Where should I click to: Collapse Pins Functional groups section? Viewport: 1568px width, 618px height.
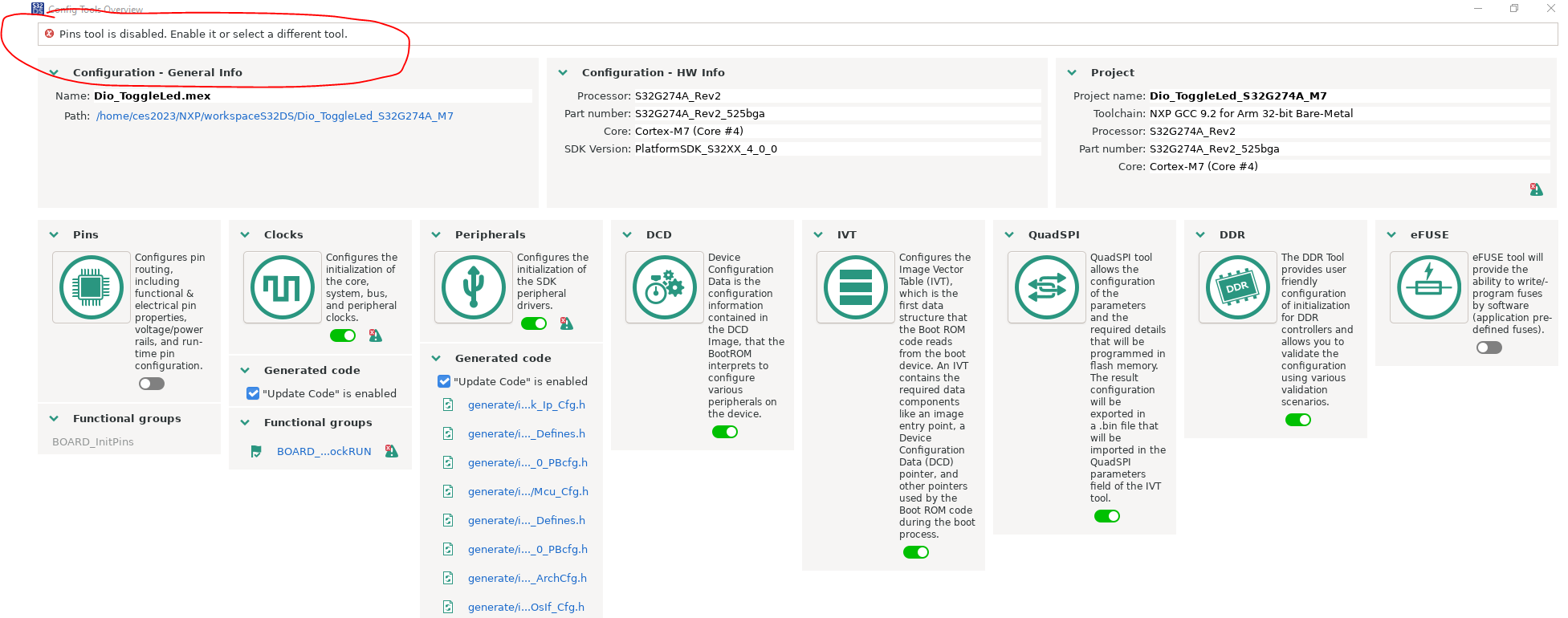[x=54, y=418]
